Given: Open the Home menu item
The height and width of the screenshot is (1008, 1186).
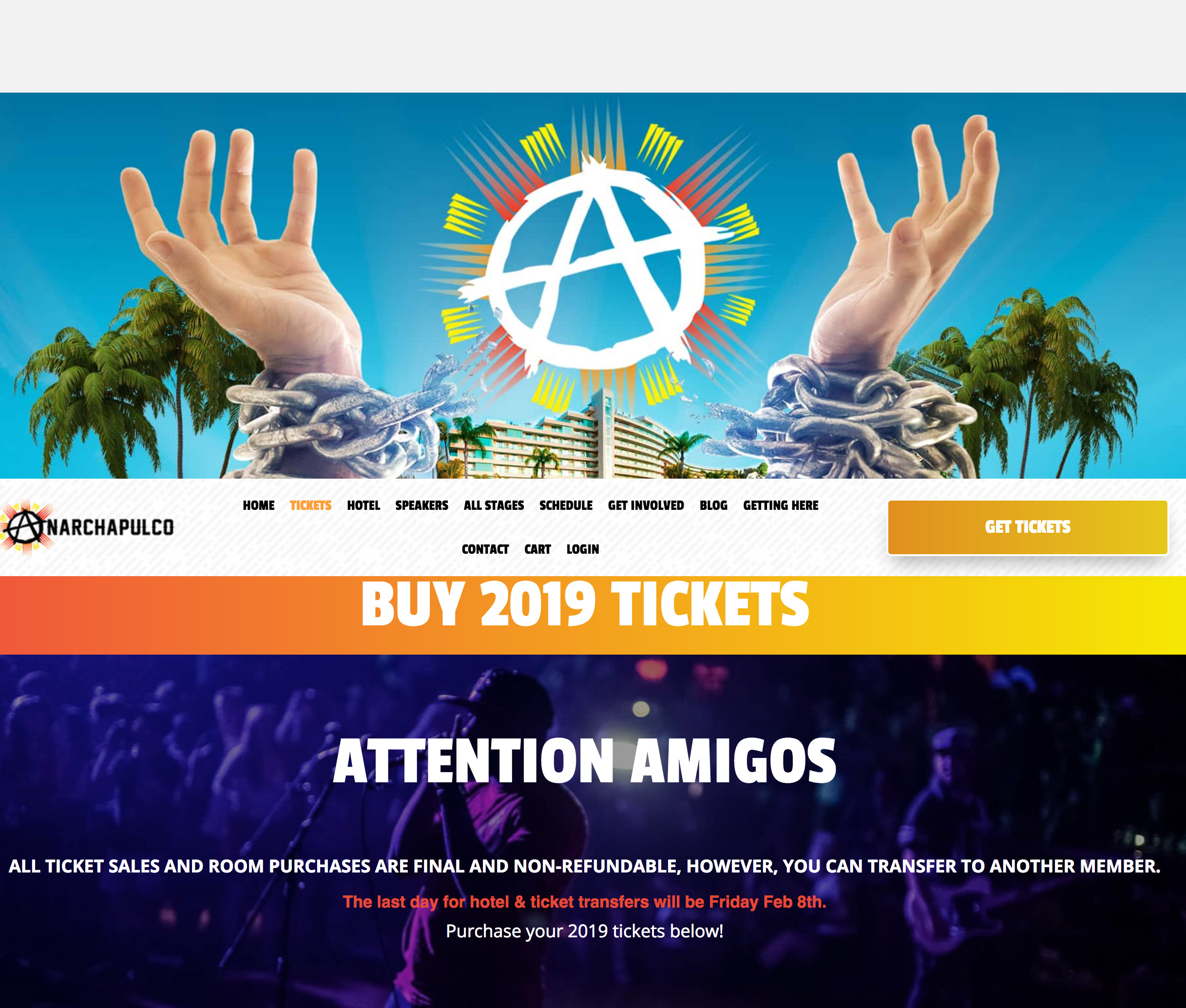Looking at the screenshot, I should pyautogui.click(x=258, y=505).
